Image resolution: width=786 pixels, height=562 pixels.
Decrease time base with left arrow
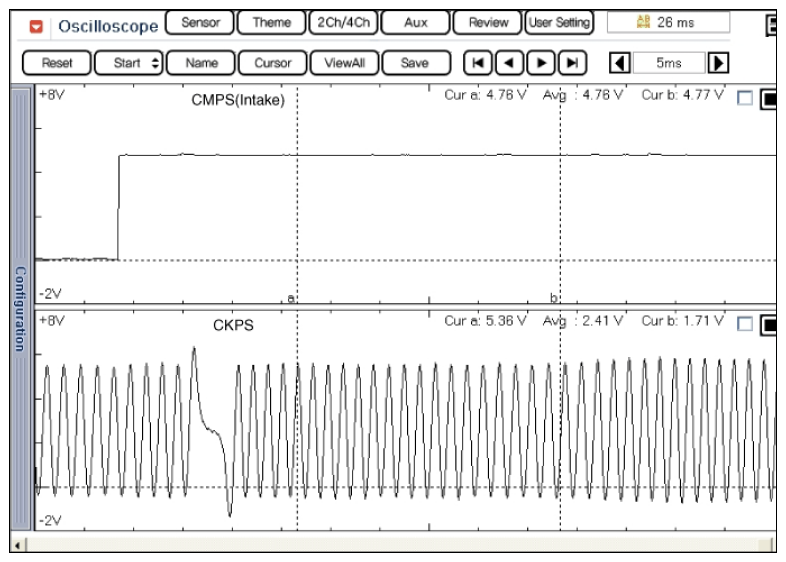click(619, 62)
